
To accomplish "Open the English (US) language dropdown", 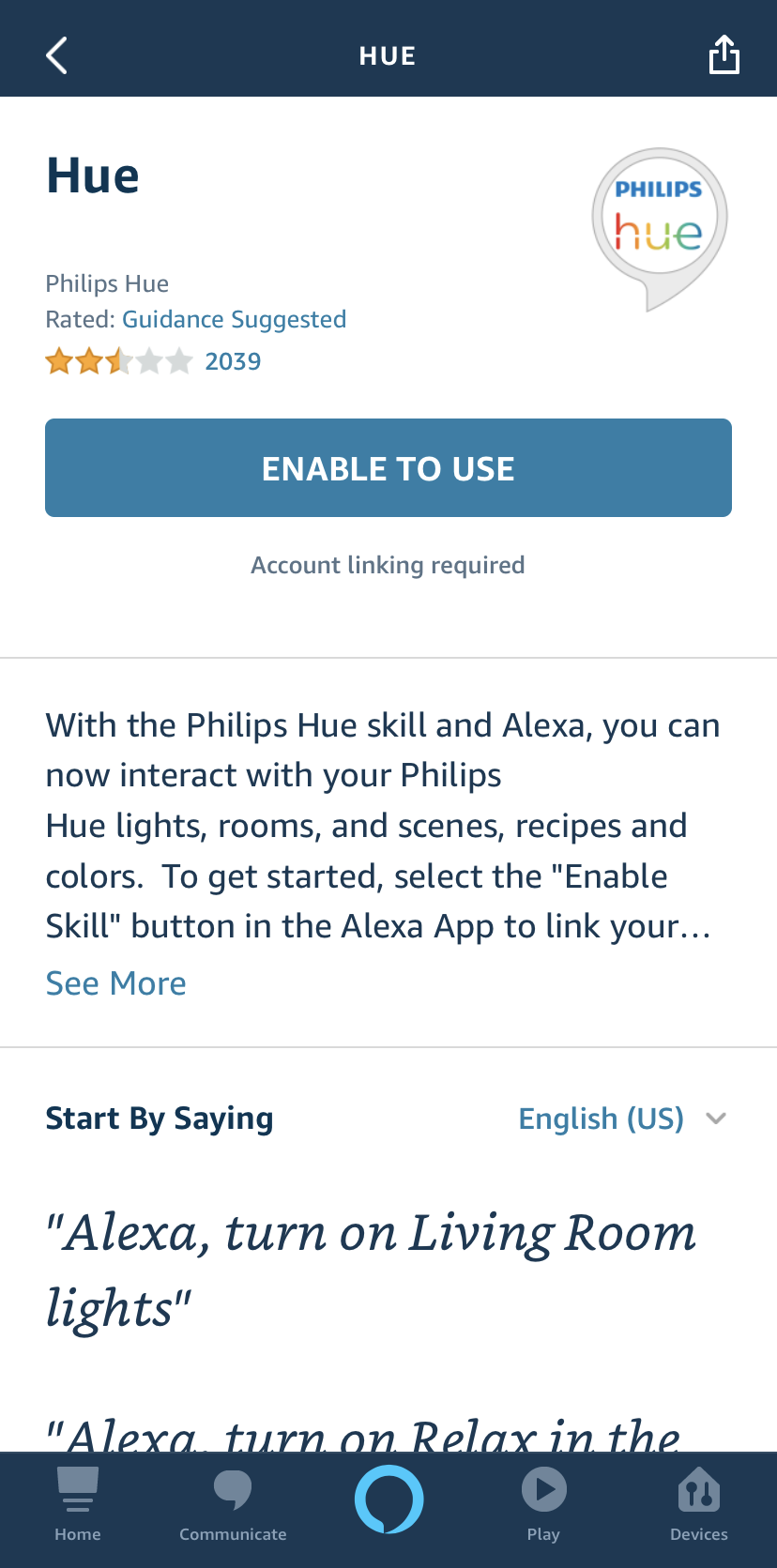I will tap(601, 1119).
